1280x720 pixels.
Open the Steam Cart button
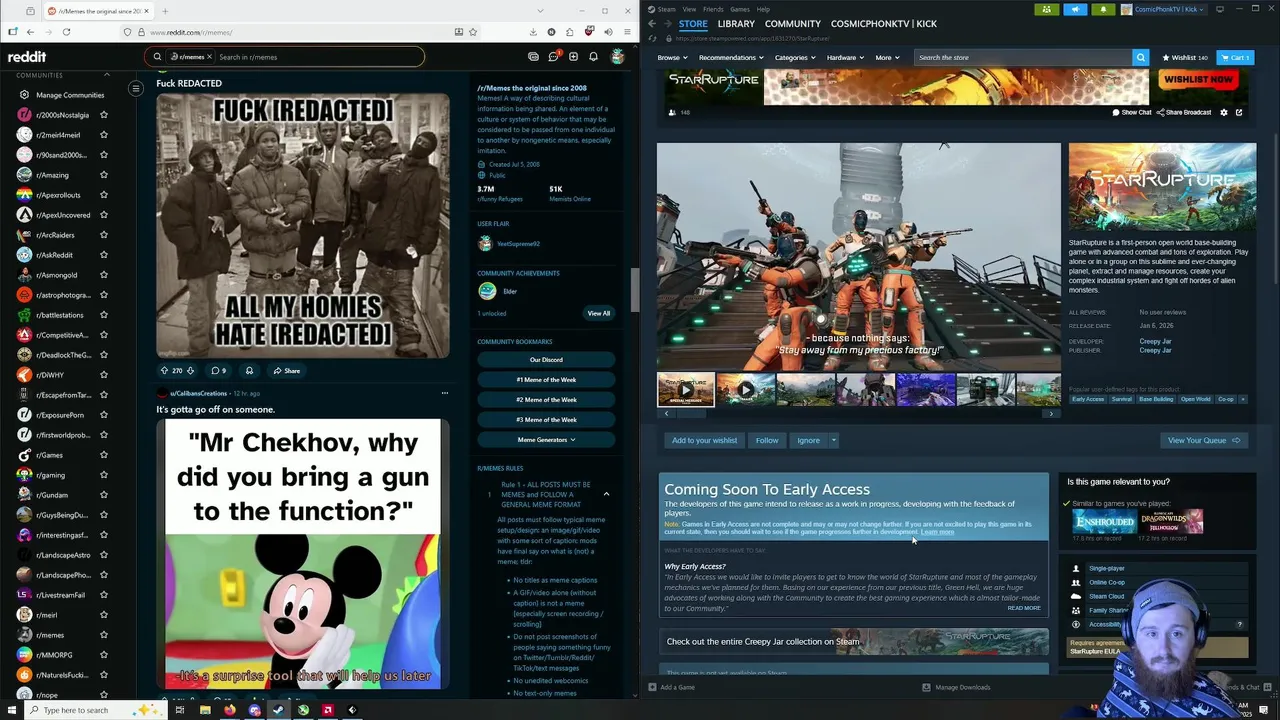coord(1237,58)
